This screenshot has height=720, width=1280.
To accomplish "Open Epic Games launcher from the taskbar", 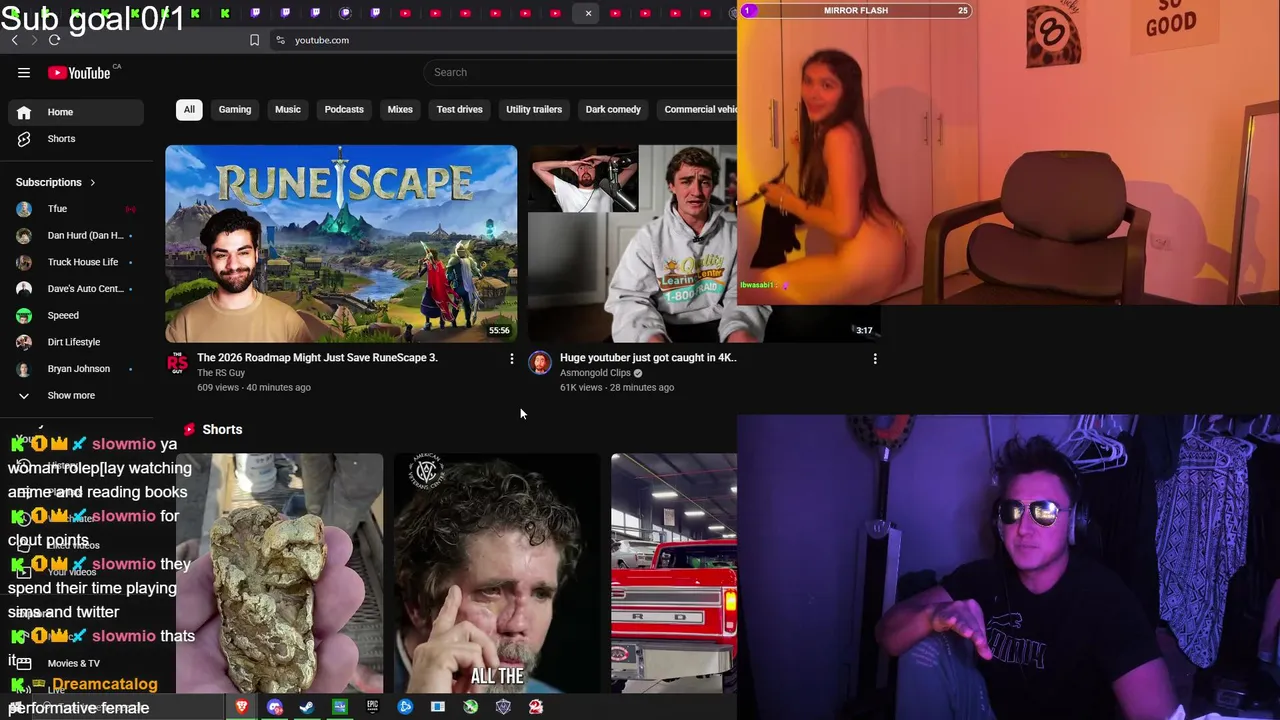I will click(372, 707).
